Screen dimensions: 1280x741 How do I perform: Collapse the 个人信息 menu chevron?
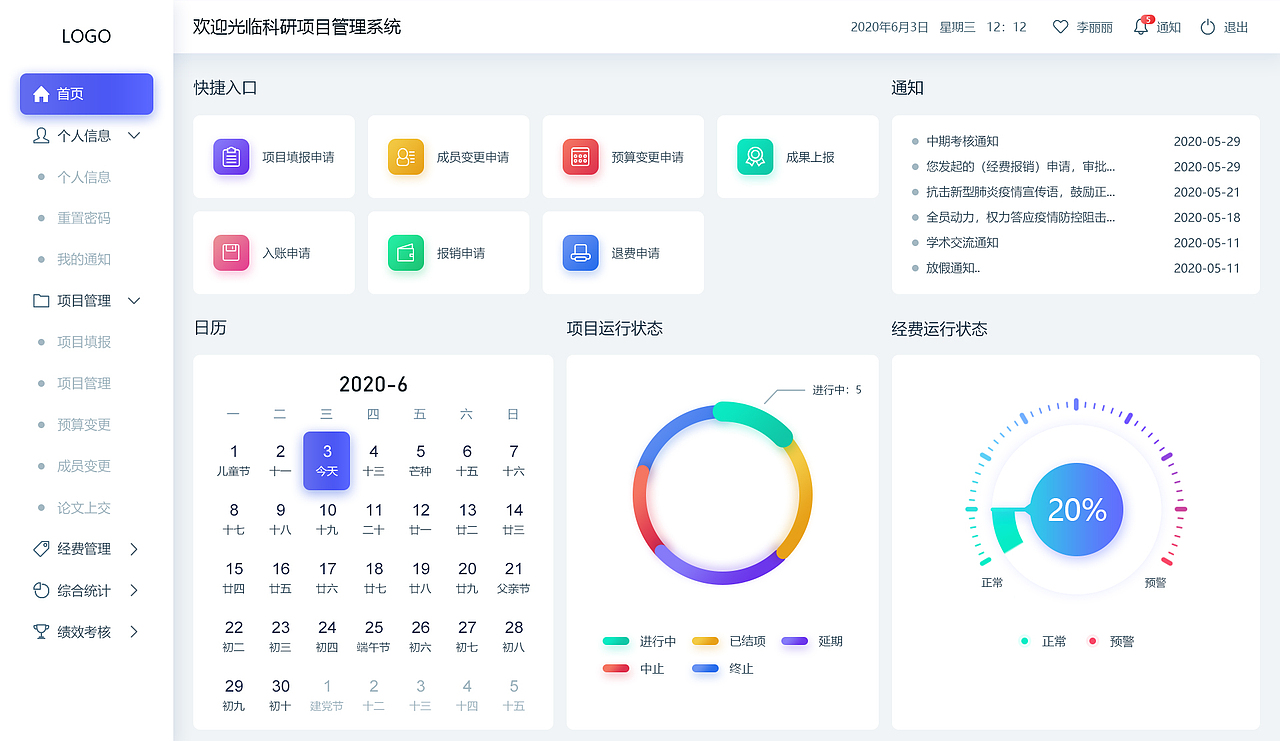tap(134, 135)
